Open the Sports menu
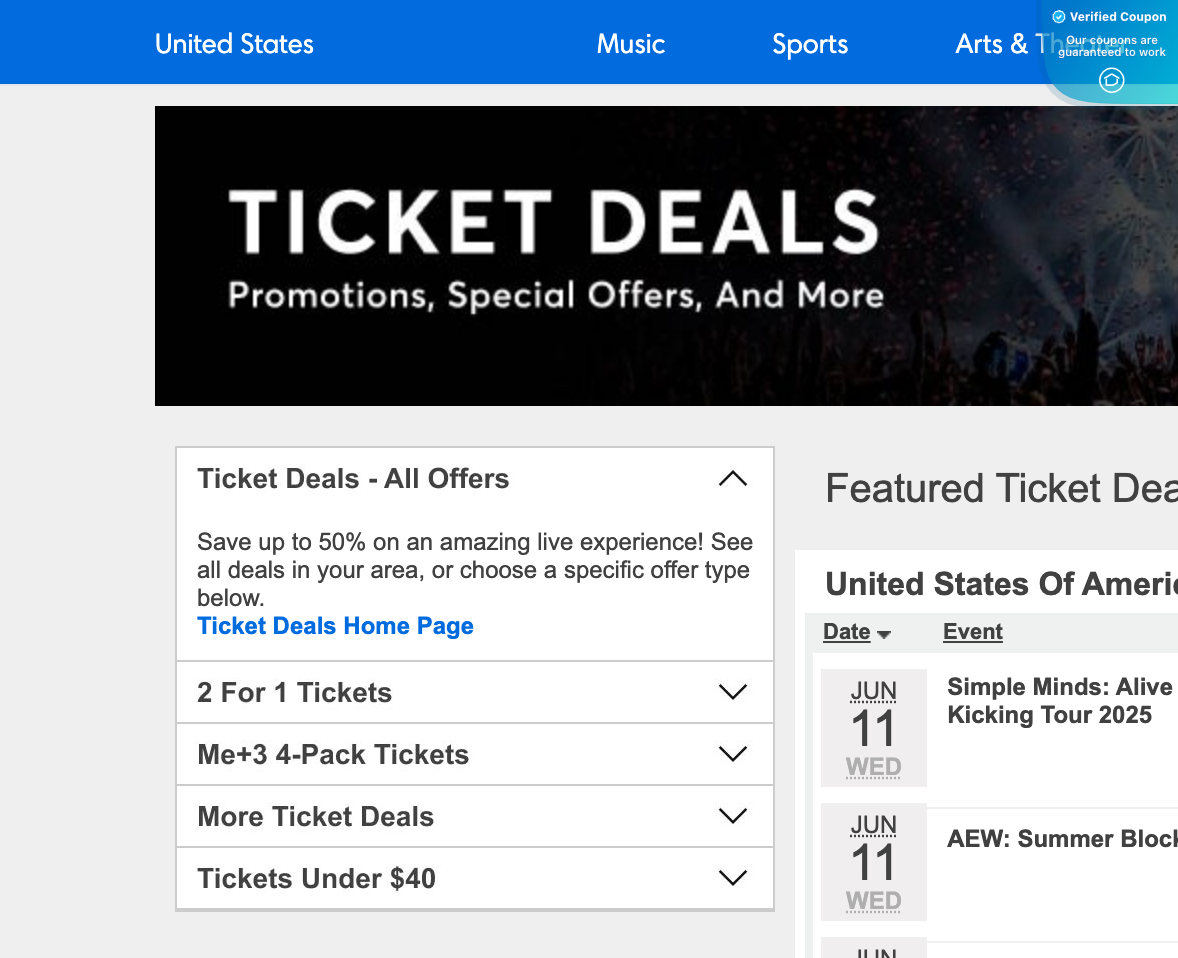Image resolution: width=1178 pixels, height=958 pixels. pos(809,44)
